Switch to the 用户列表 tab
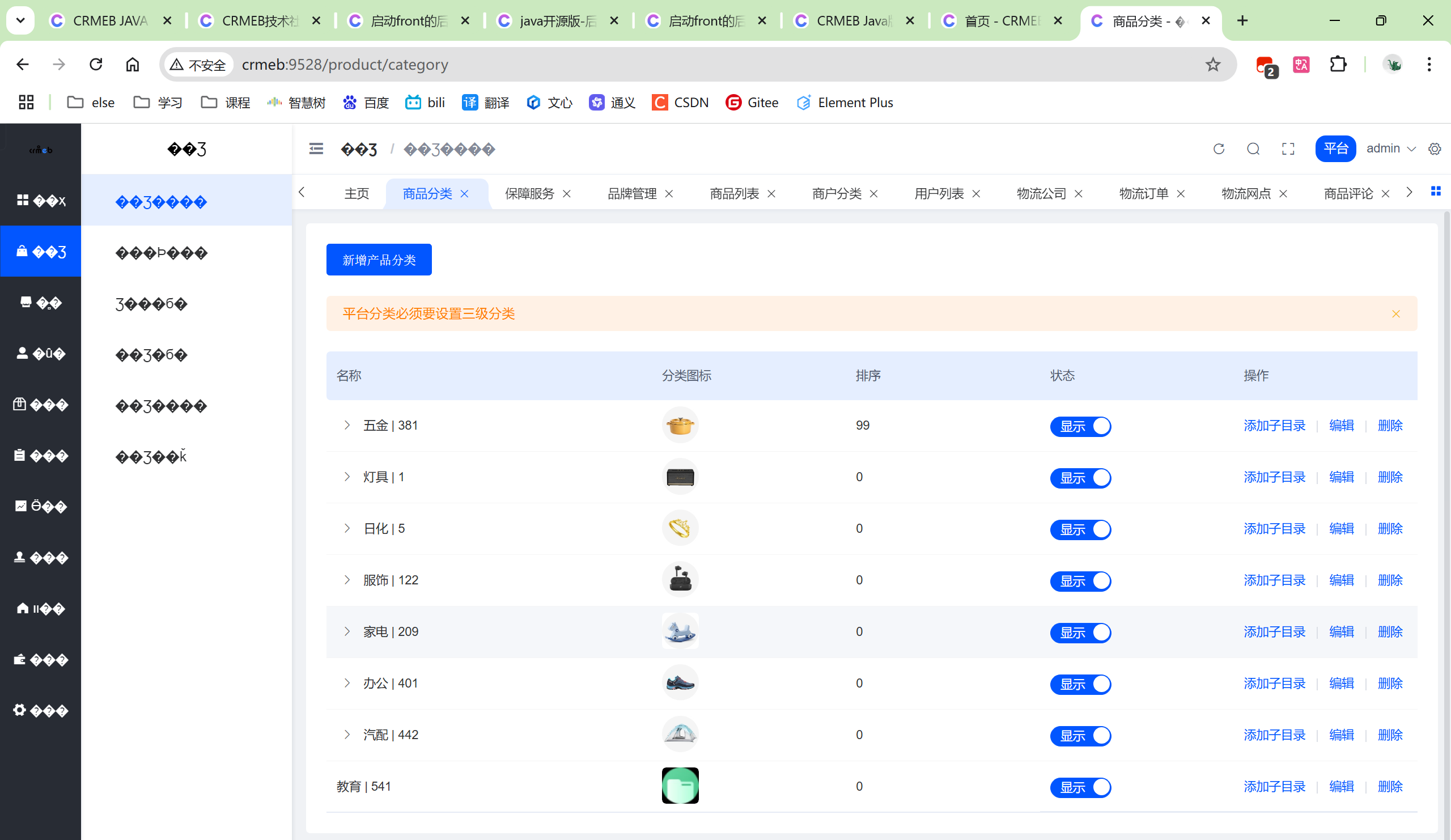The width and height of the screenshot is (1451, 840). coord(939,194)
